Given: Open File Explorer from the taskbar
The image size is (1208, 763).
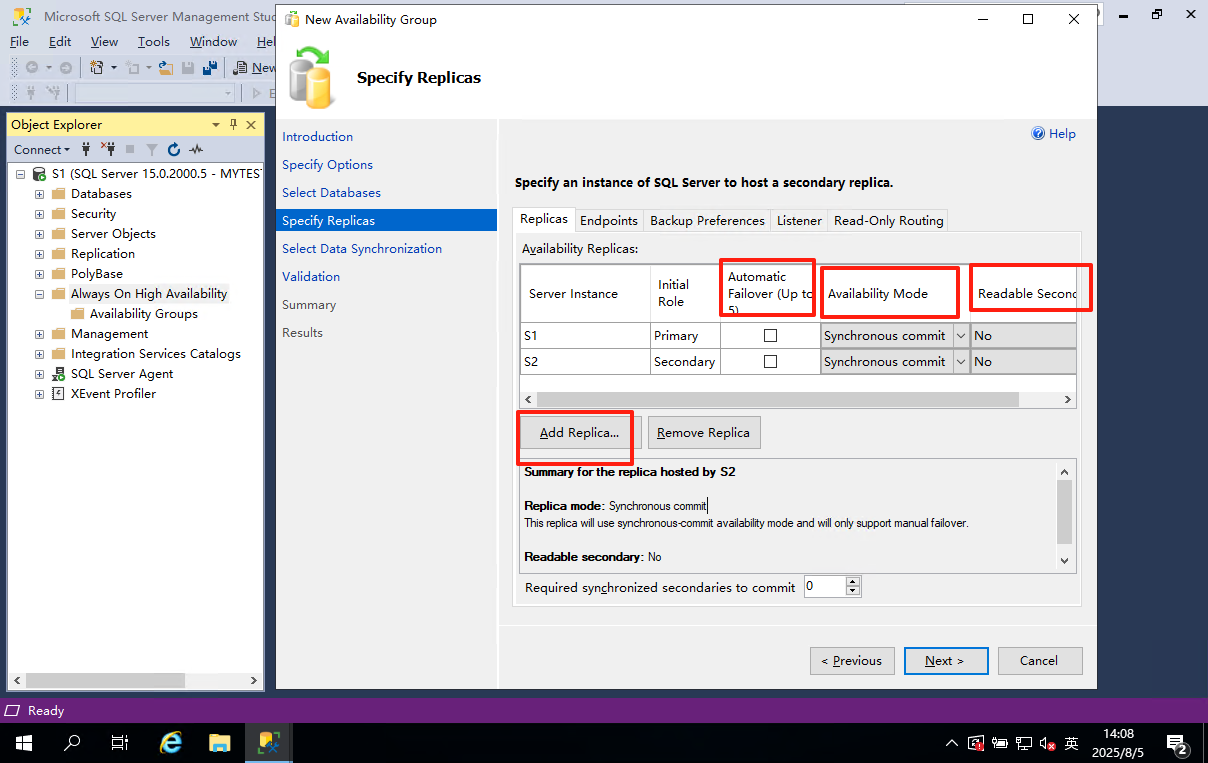Looking at the screenshot, I should click(x=220, y=743).
